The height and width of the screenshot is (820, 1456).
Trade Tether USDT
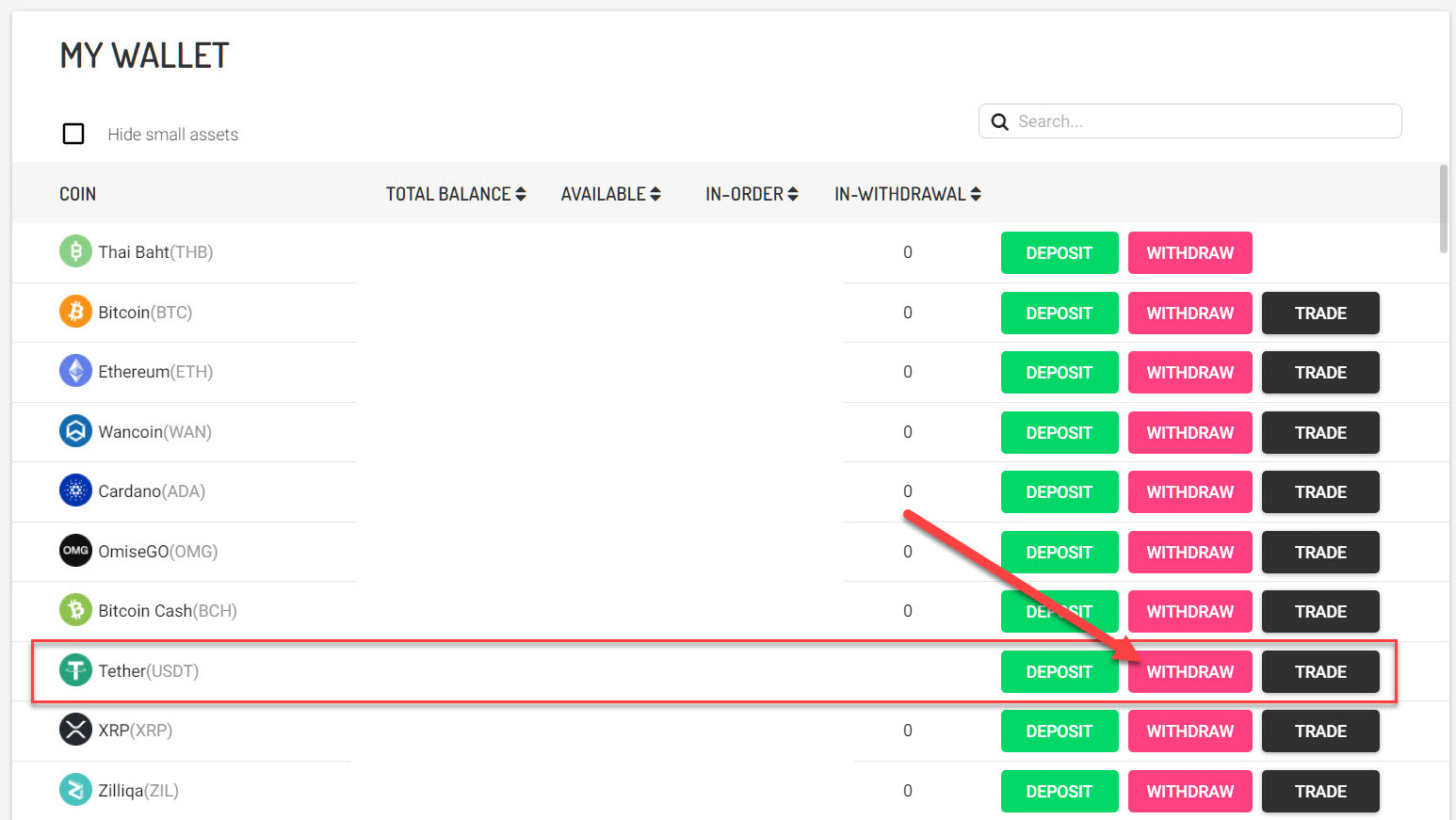1320,671
